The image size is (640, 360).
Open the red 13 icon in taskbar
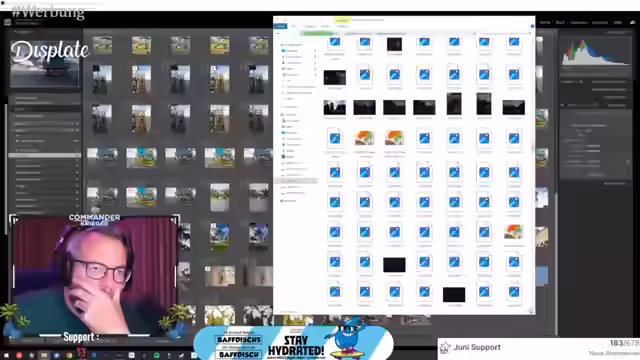point(81,353)
